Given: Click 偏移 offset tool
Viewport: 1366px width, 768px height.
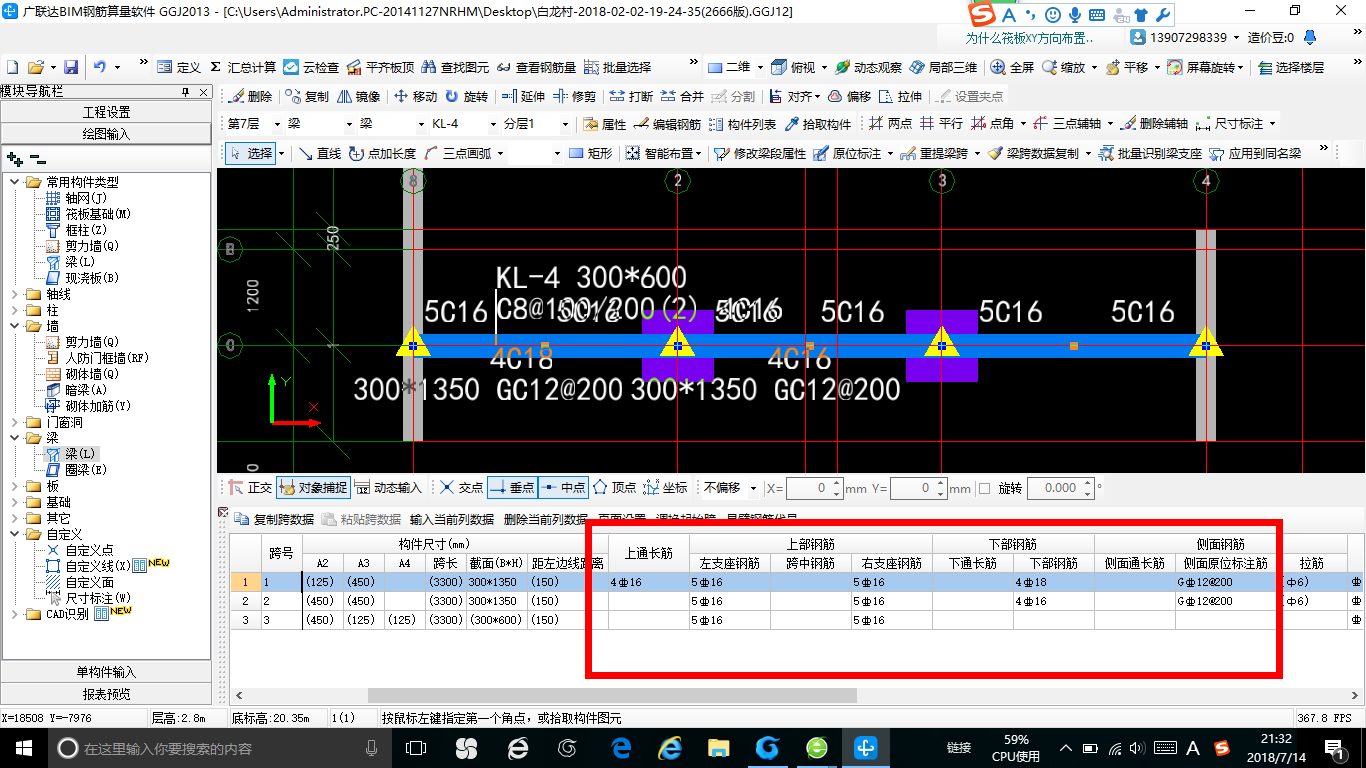Looking at the screenshot, I should click(x=850, y=96).
